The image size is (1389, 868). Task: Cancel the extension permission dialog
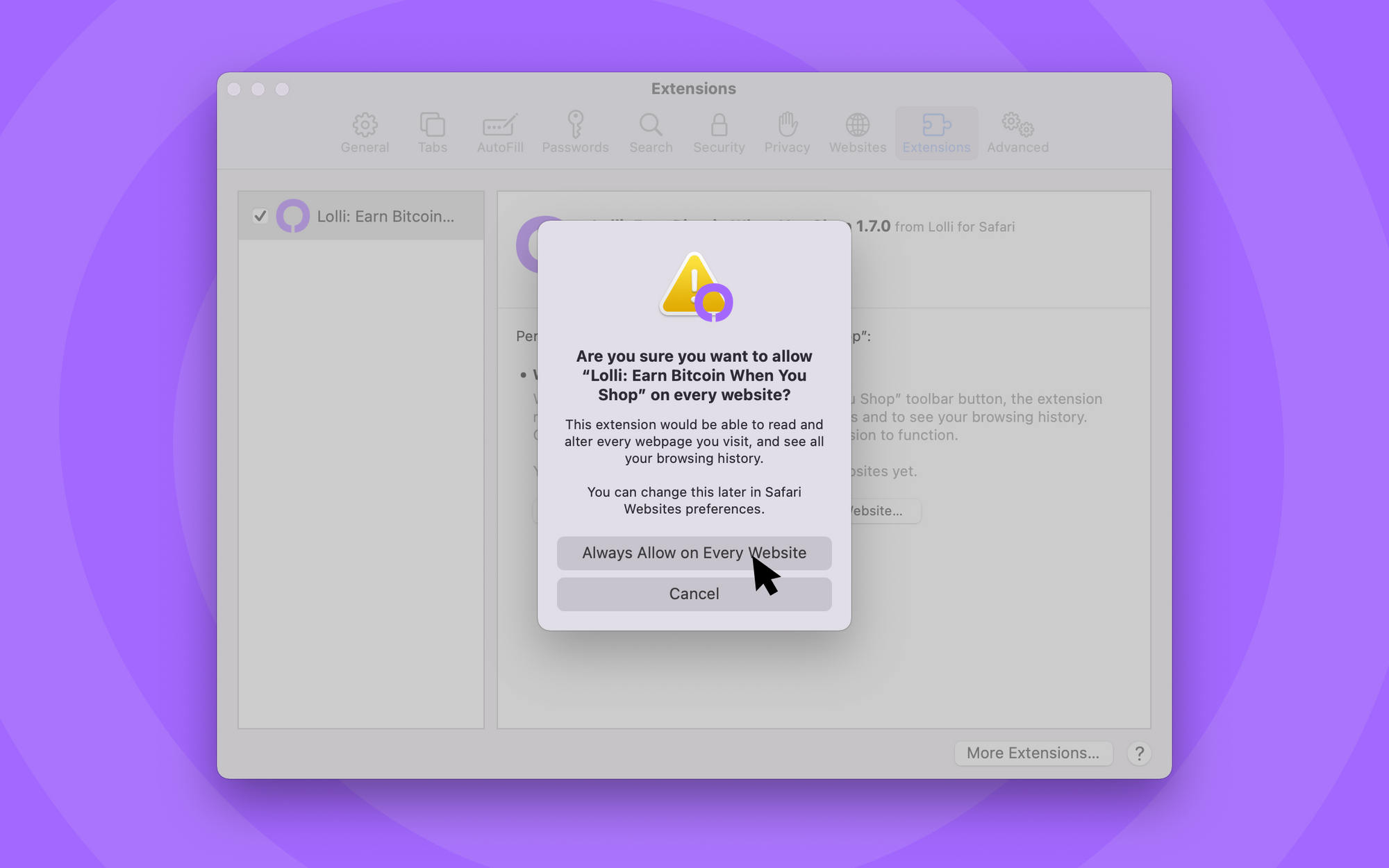tap(694, 594)
